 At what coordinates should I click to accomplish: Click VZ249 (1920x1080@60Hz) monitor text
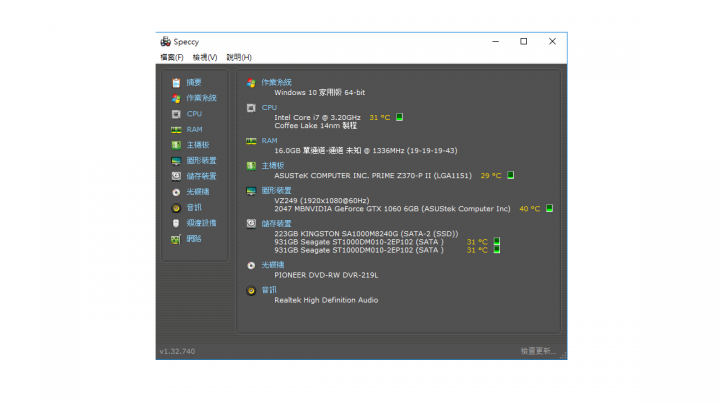pos(321,201)
